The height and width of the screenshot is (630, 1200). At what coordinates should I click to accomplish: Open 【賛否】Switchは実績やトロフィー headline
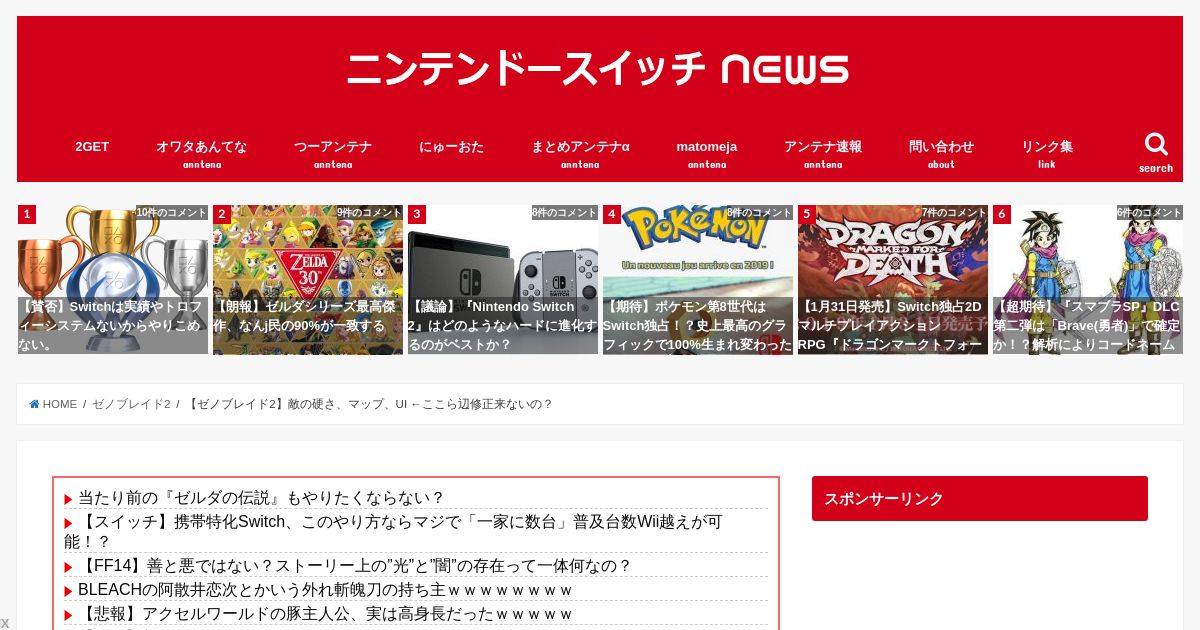(x=113, y=325)
